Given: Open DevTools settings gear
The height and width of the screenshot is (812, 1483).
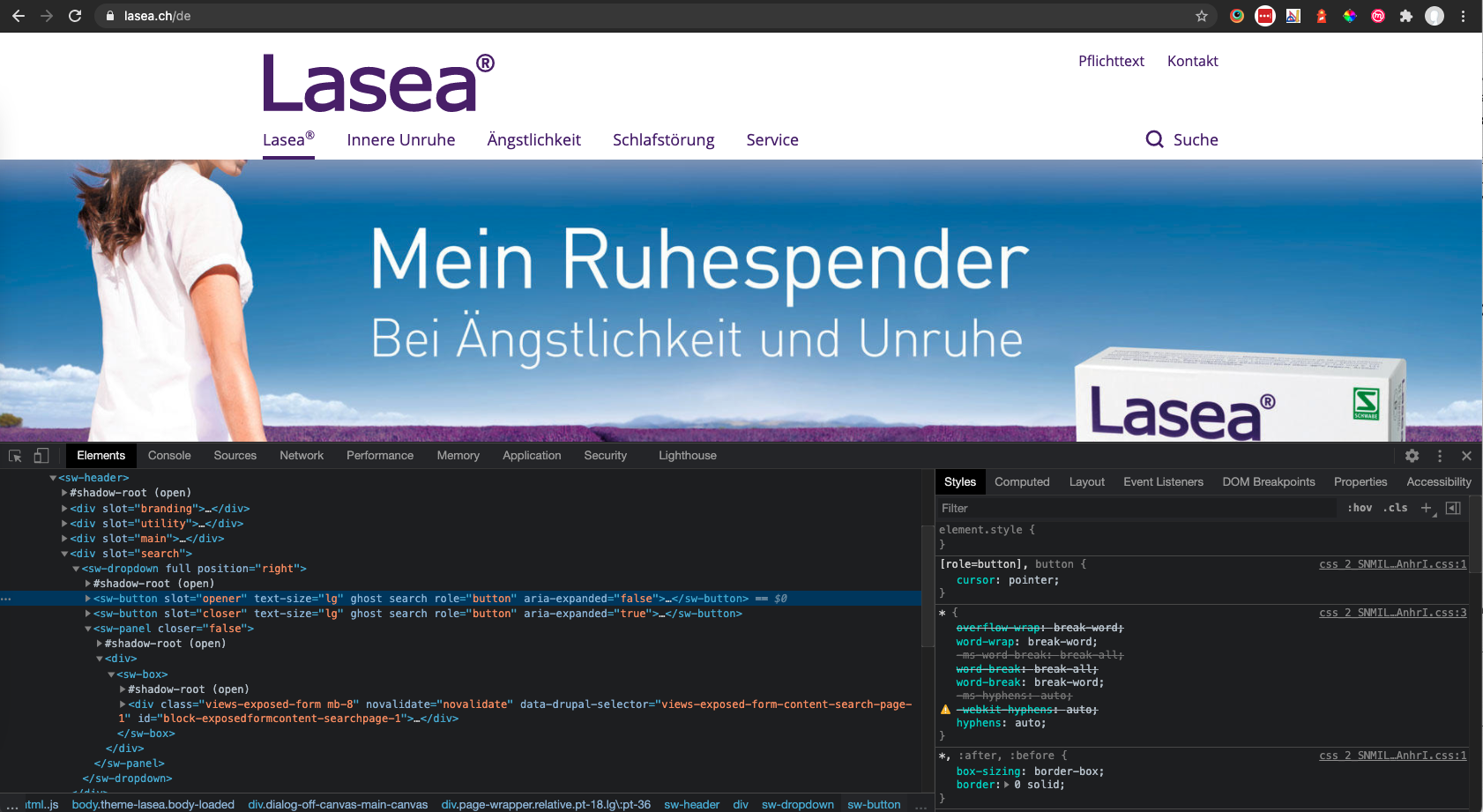Looking at the screenshot, I should coord(1412,456).
